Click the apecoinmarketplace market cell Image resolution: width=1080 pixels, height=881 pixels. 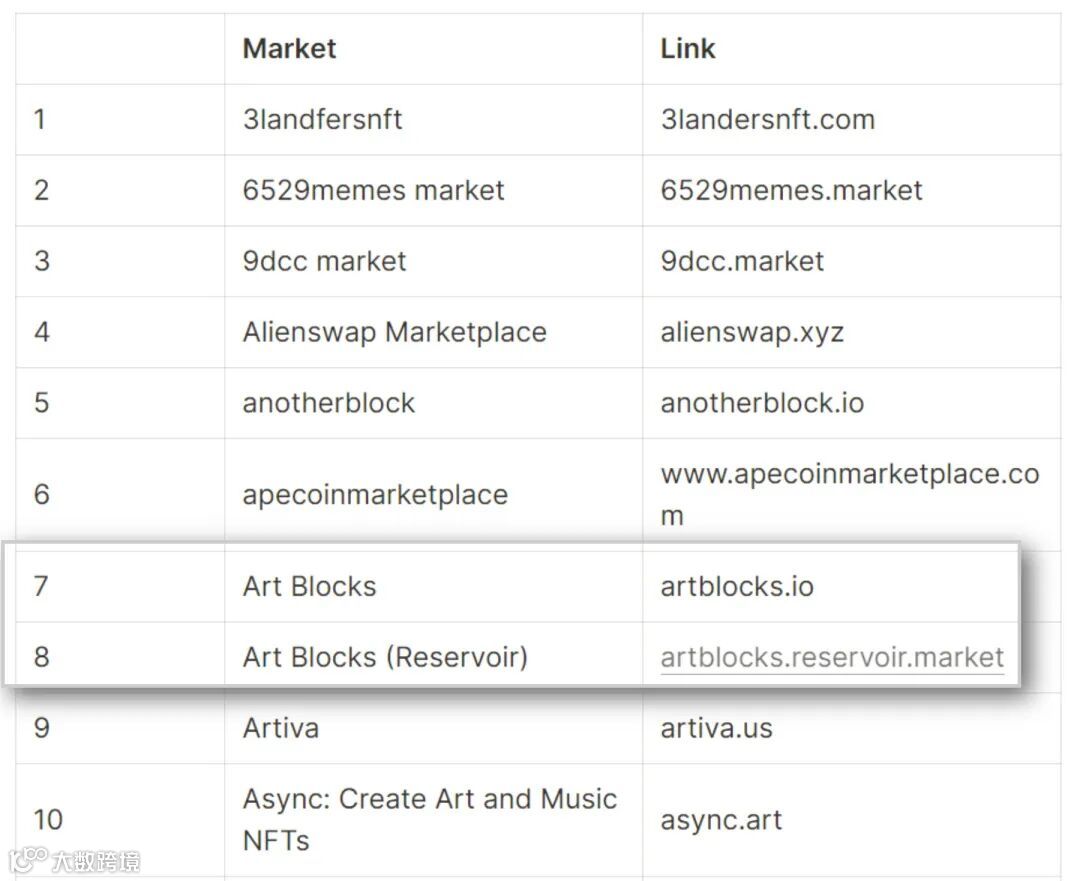(375, 495)
